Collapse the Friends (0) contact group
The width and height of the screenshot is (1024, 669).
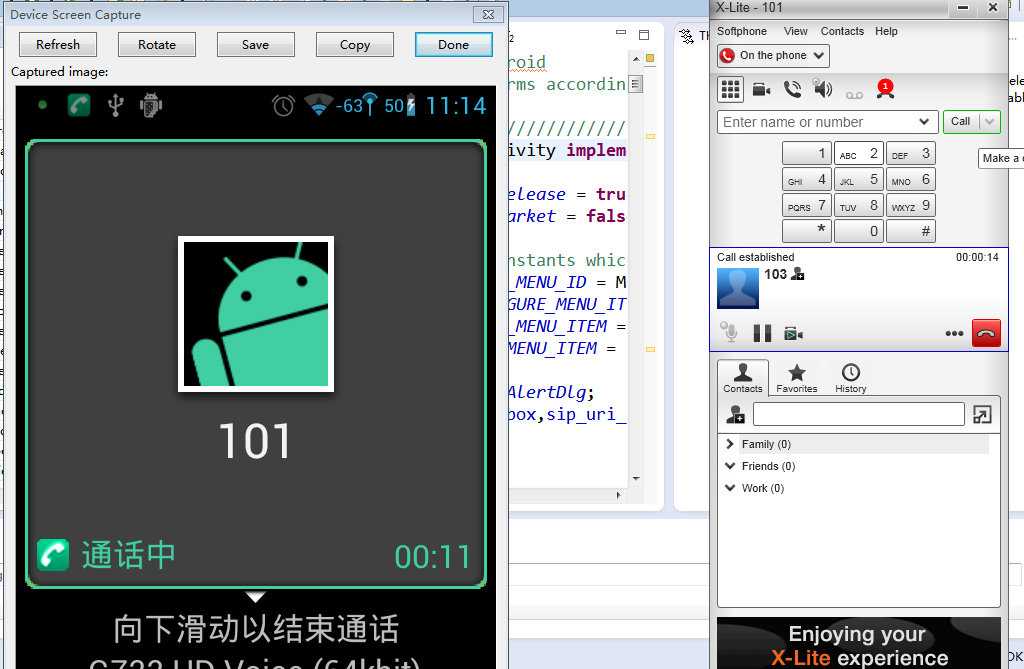click(x=730, y=466)
